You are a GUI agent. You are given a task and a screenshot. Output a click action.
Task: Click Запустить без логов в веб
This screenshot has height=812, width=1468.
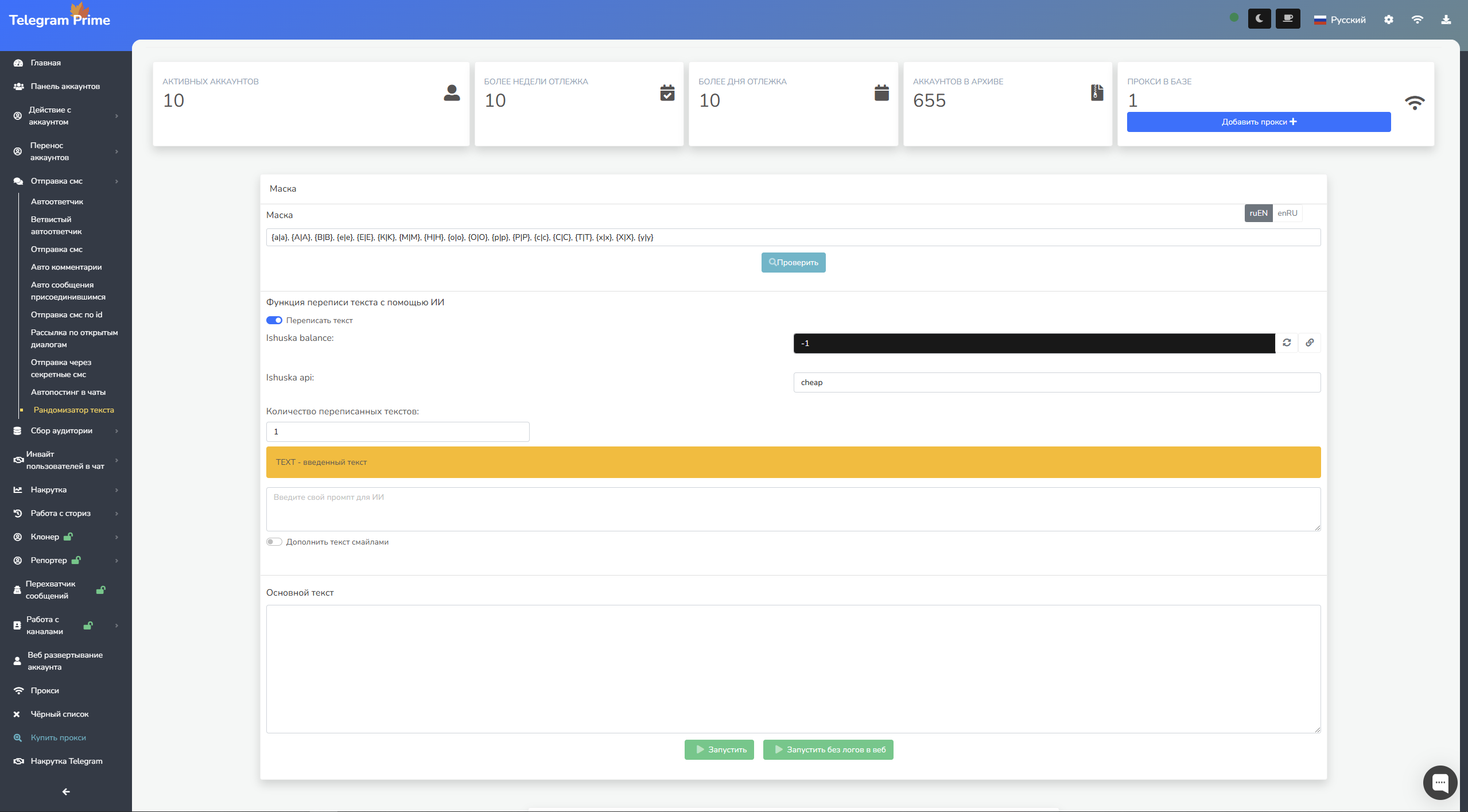coord(828,749)
